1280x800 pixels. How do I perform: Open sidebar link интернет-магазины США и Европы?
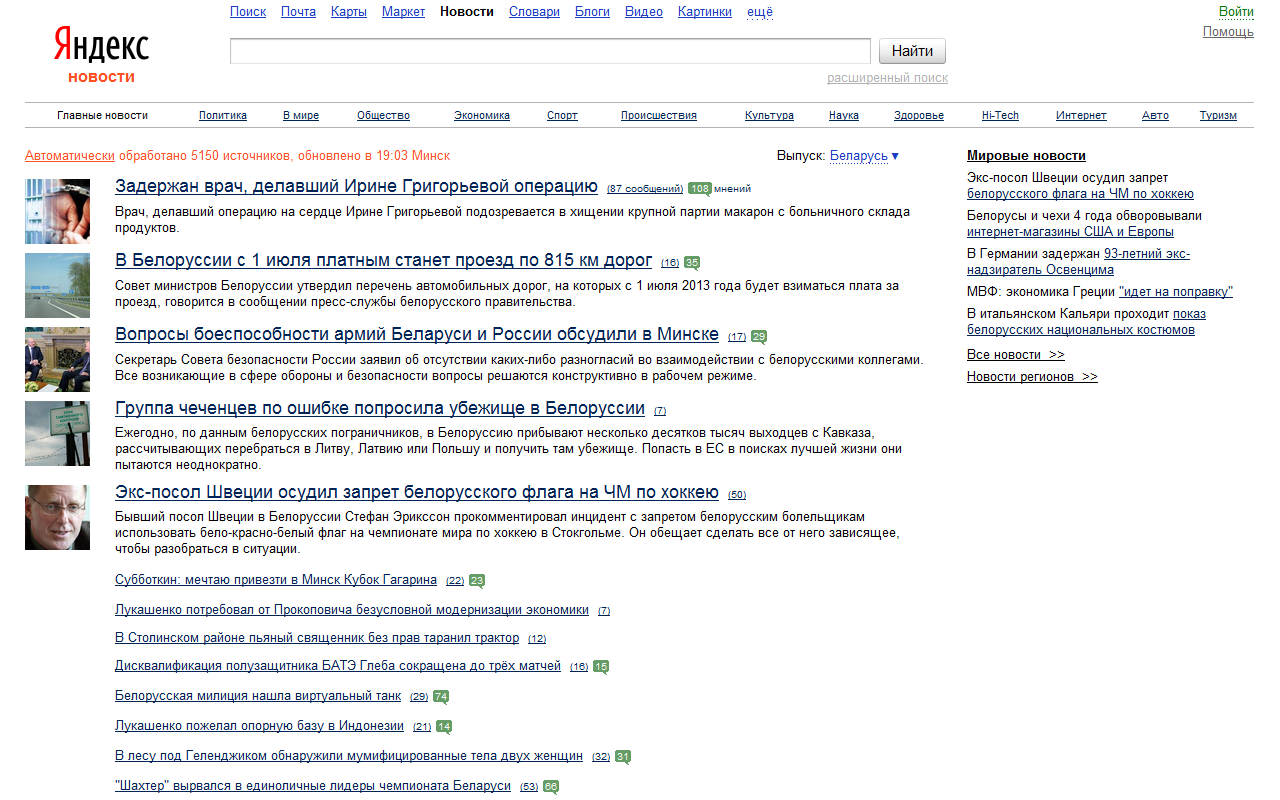(x=1070, y=232)
